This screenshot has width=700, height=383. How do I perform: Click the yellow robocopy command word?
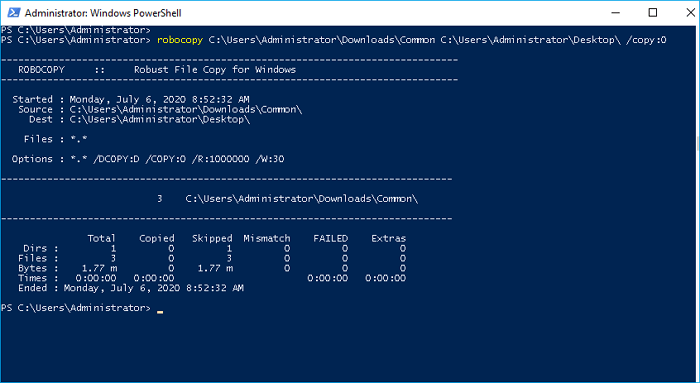(180, 40)
